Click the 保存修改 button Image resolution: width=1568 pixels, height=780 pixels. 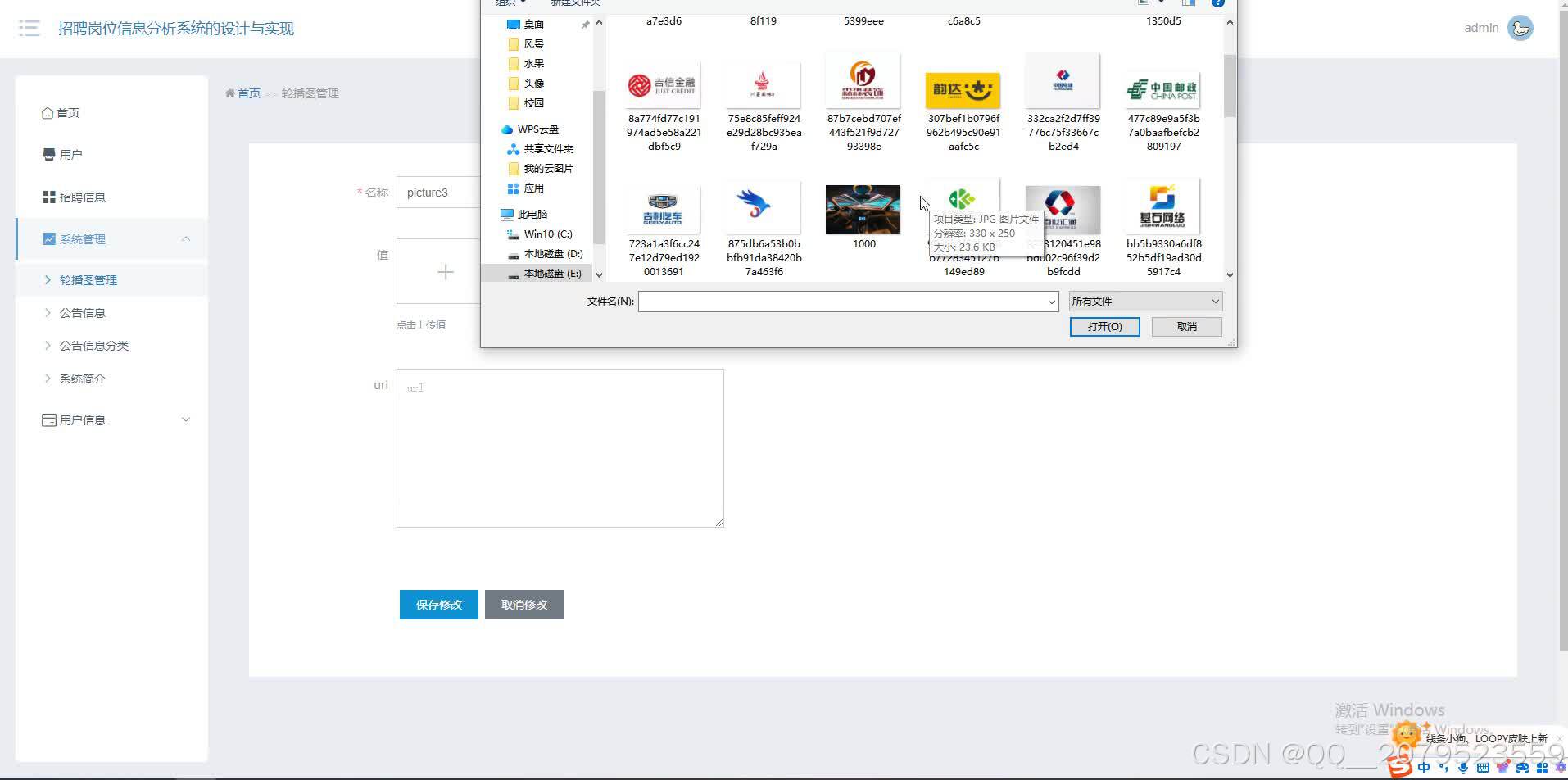pos(438,605)
